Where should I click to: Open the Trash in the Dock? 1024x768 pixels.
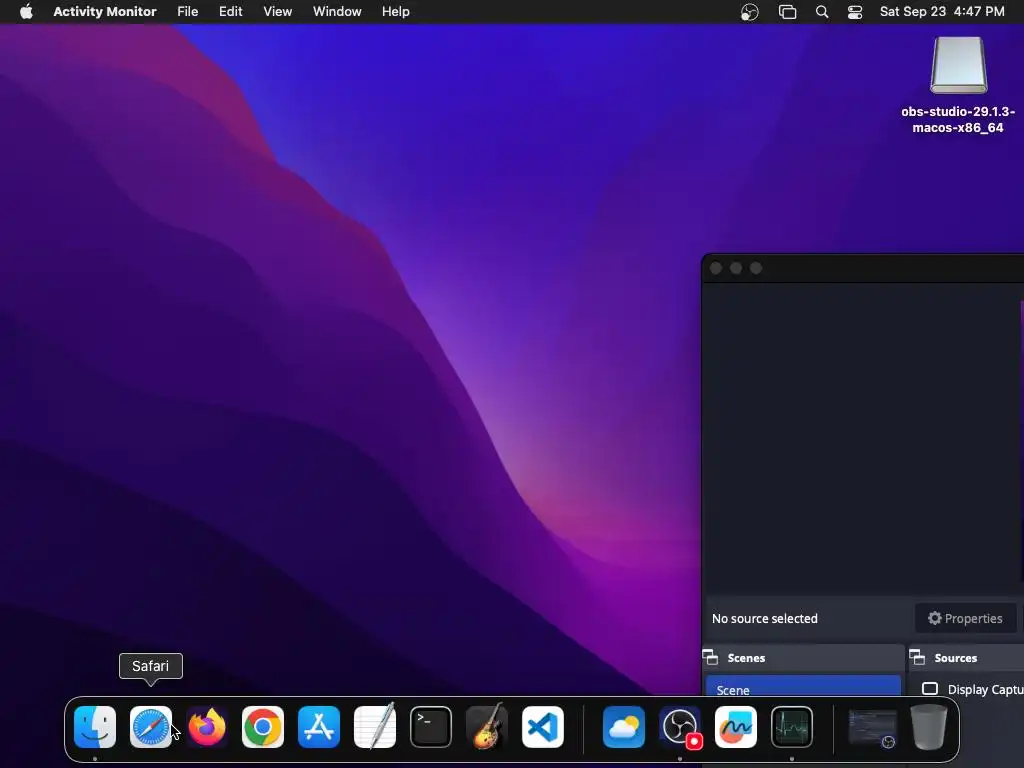click(929, 727)
